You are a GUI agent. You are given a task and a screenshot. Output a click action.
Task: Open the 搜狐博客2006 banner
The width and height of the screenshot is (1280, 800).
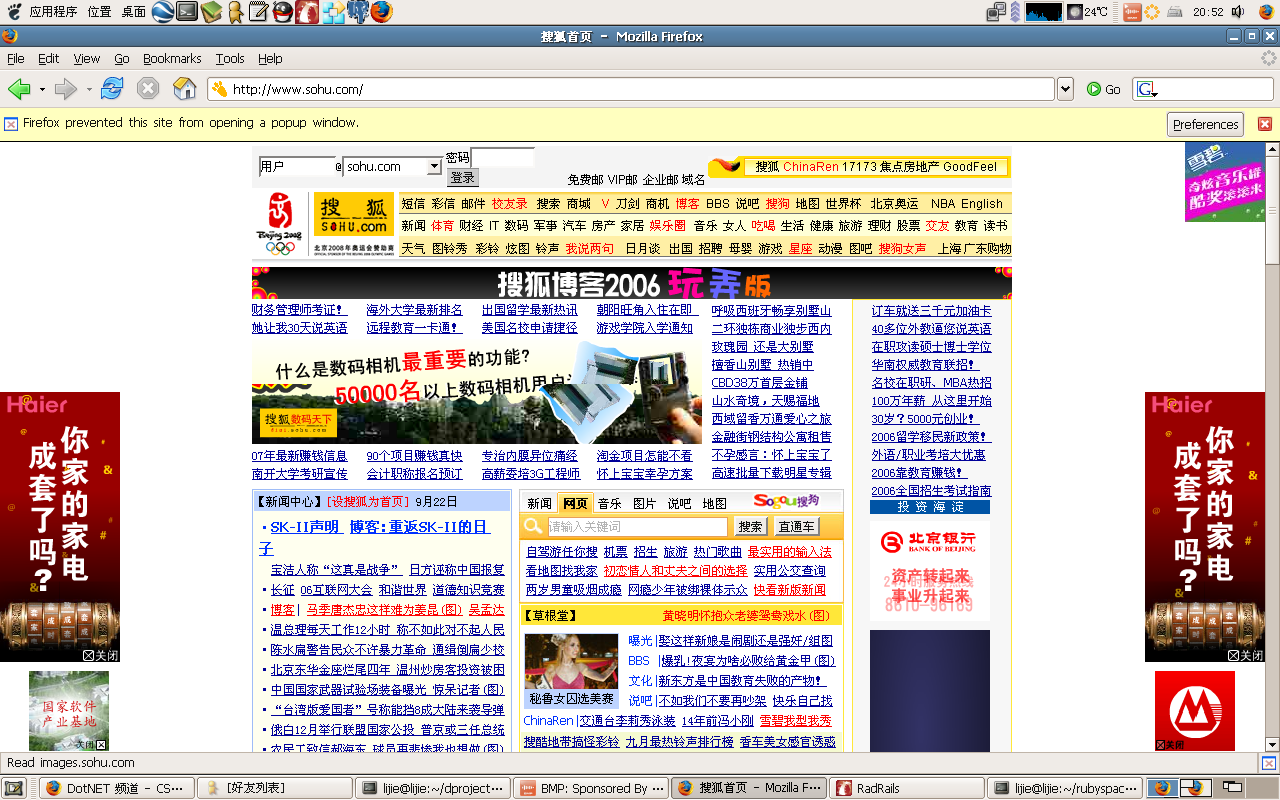pyautogui.click(x=632, y=283)
